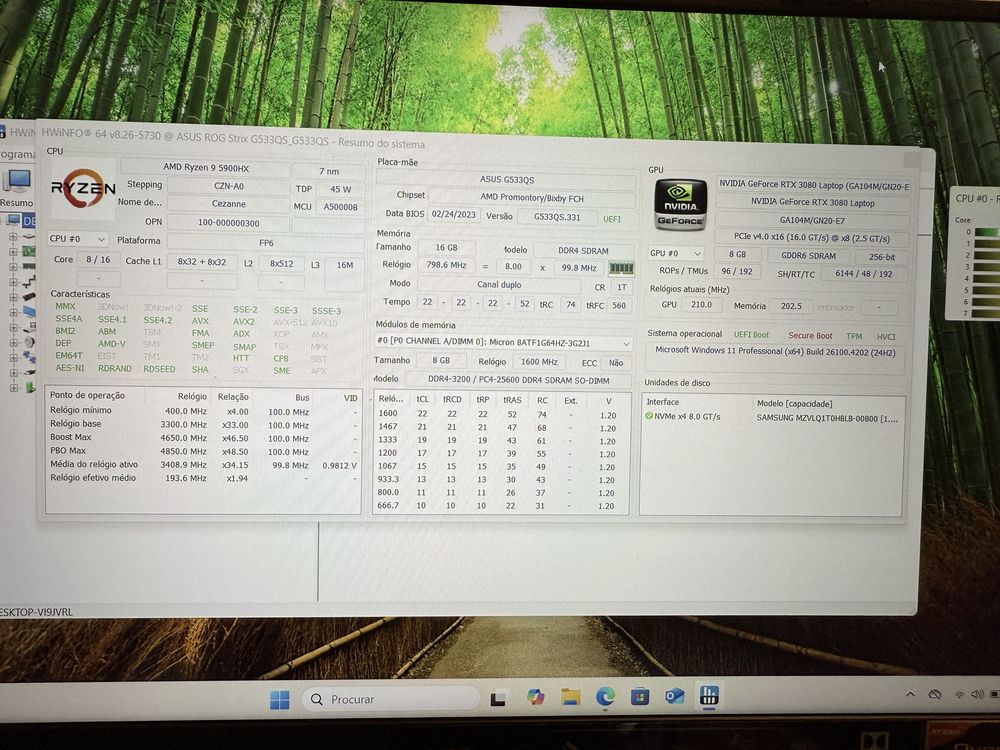Click the GDDR6 SDRAM memory type field

(809, 256)
